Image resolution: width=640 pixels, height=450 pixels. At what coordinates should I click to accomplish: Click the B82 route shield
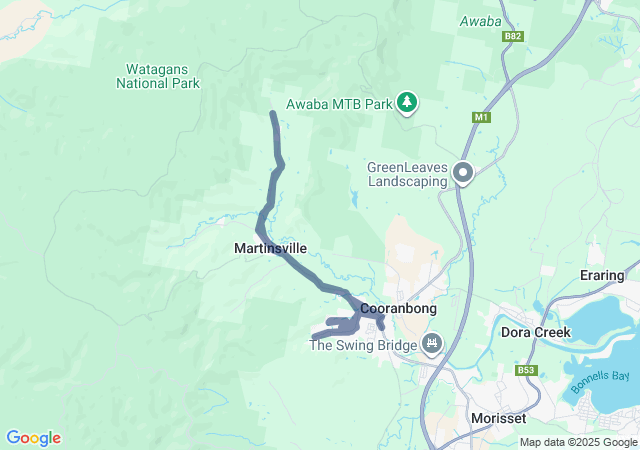point(513,36)
